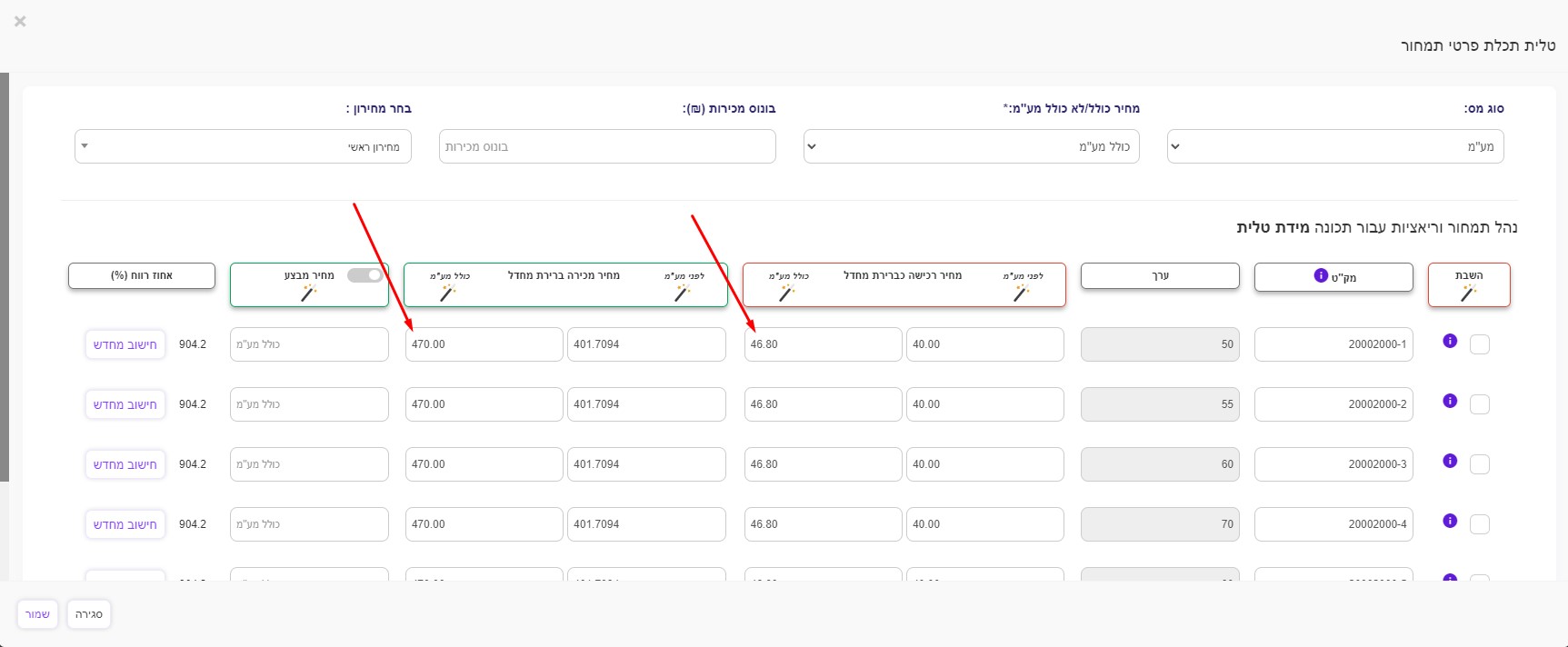Click the info icon for row 20002000-3
Screen dimensions: 1568x647
pos(1450,461)
